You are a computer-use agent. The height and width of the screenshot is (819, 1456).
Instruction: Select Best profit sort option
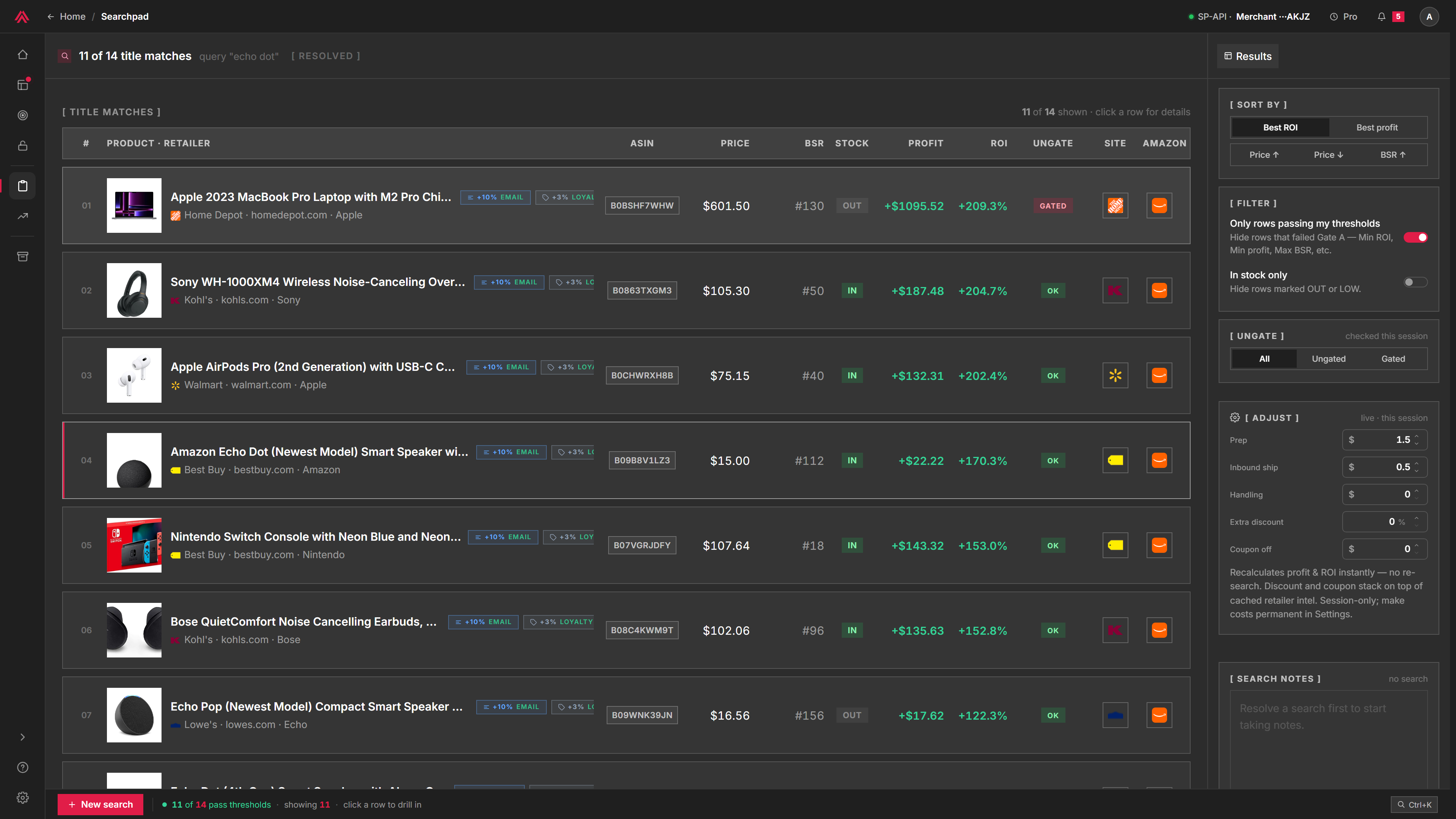[1377, 128]
